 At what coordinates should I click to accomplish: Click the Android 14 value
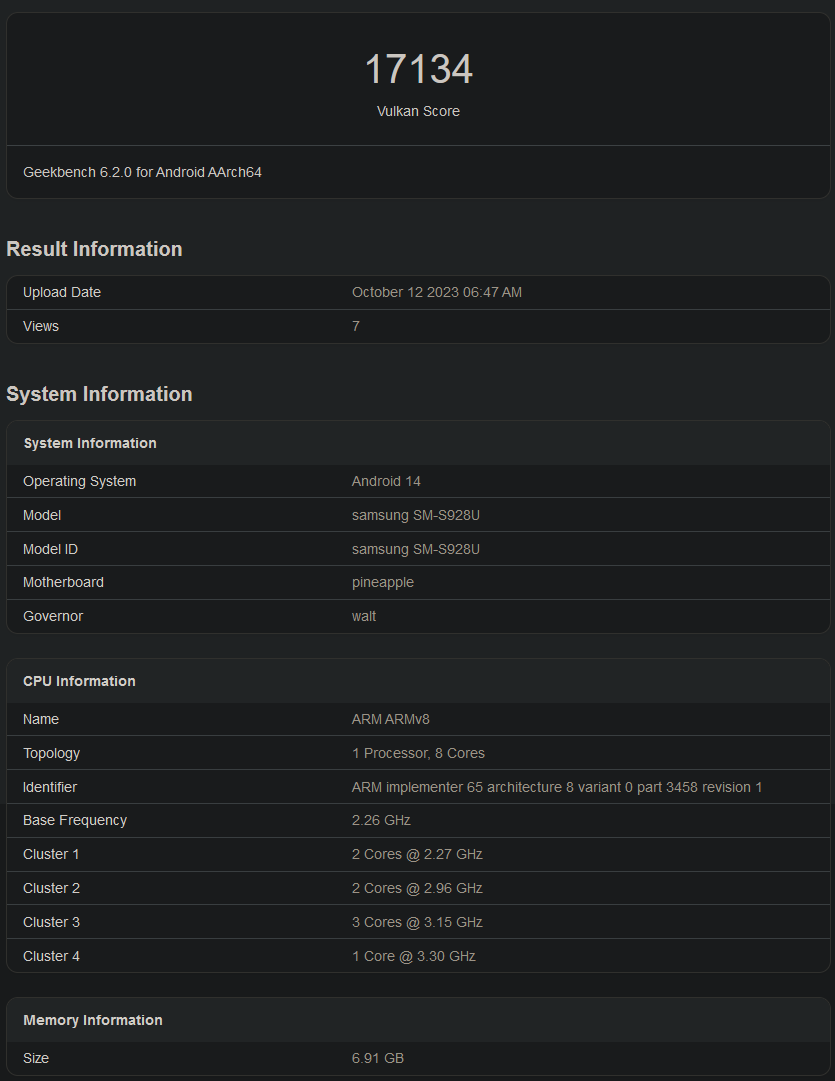click(x=386, y=481)
